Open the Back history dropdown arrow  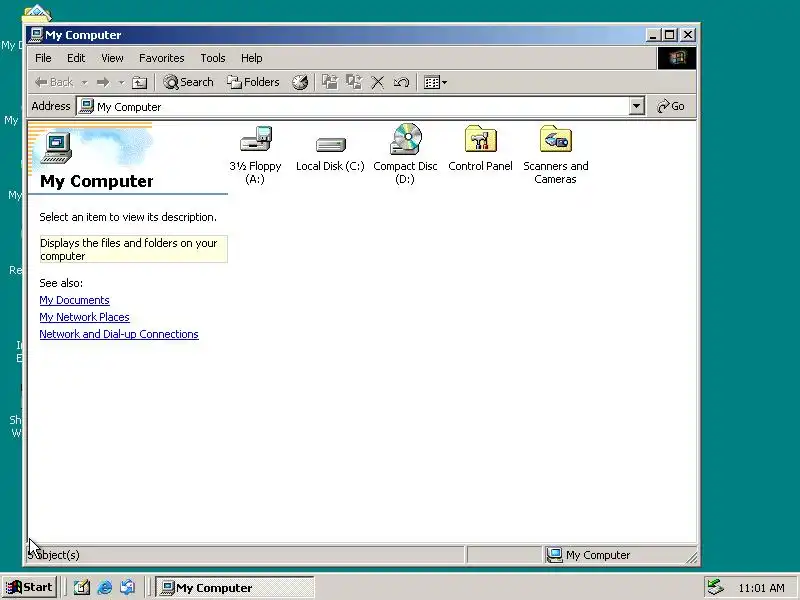[84, 82]
